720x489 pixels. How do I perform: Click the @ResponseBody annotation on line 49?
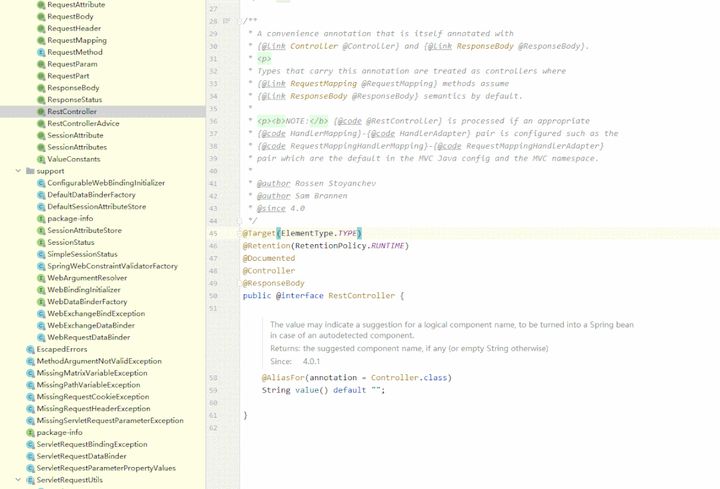(274, 283)
